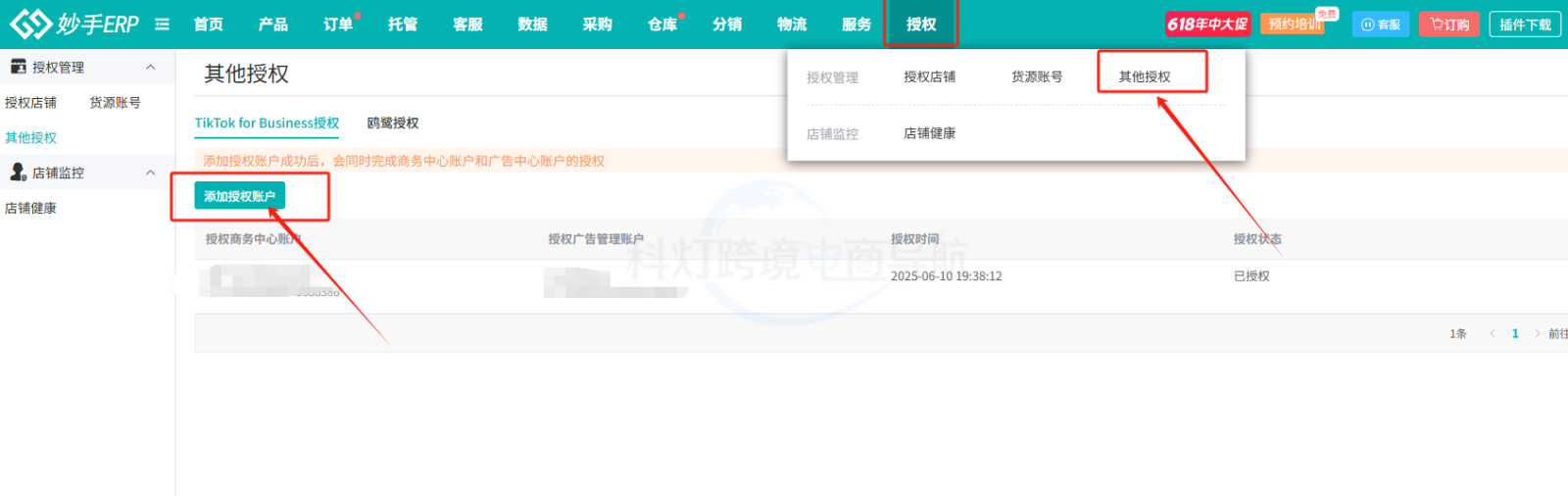Click the blue 客服 support button

click(x=1380, y=25)
